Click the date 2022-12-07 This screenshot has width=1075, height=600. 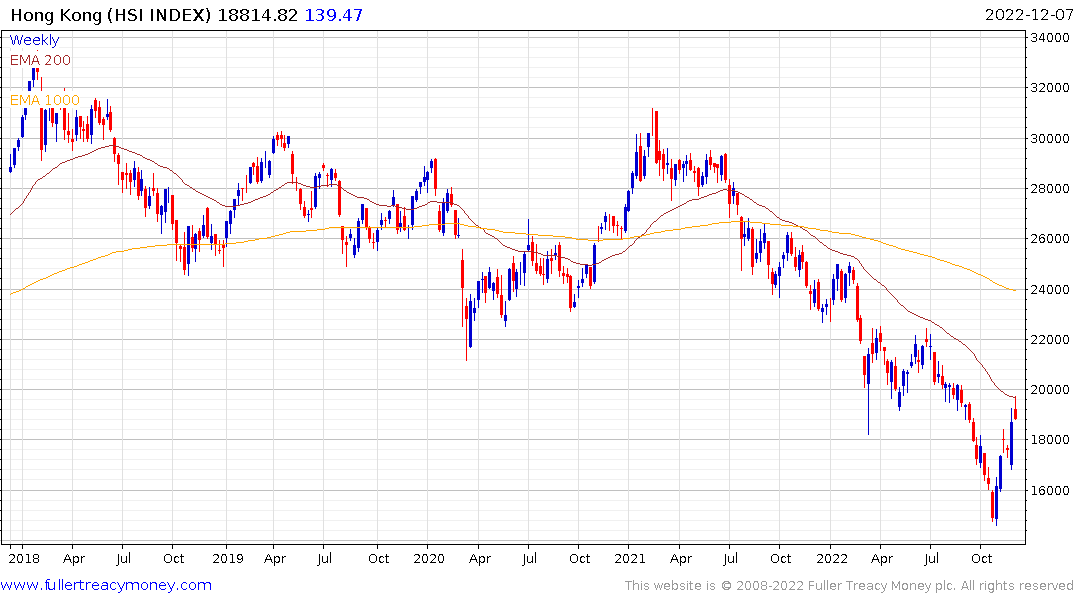pos(1028,15)
